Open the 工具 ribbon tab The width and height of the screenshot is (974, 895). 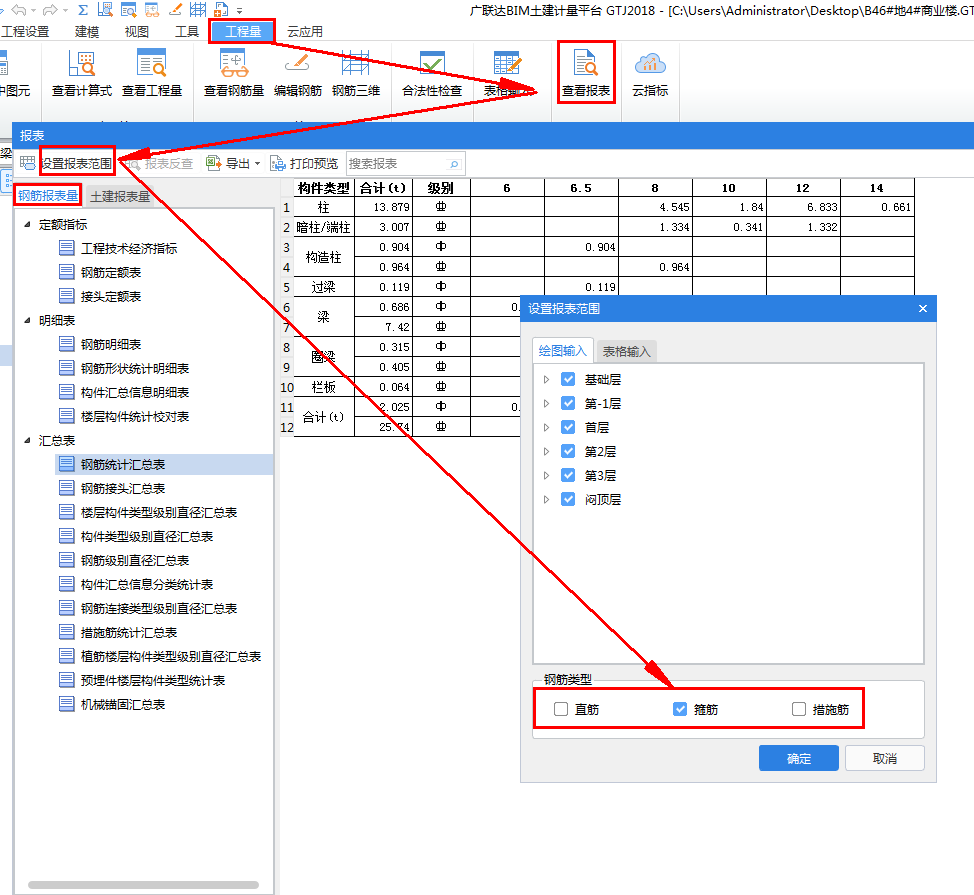tap(186, 32)
